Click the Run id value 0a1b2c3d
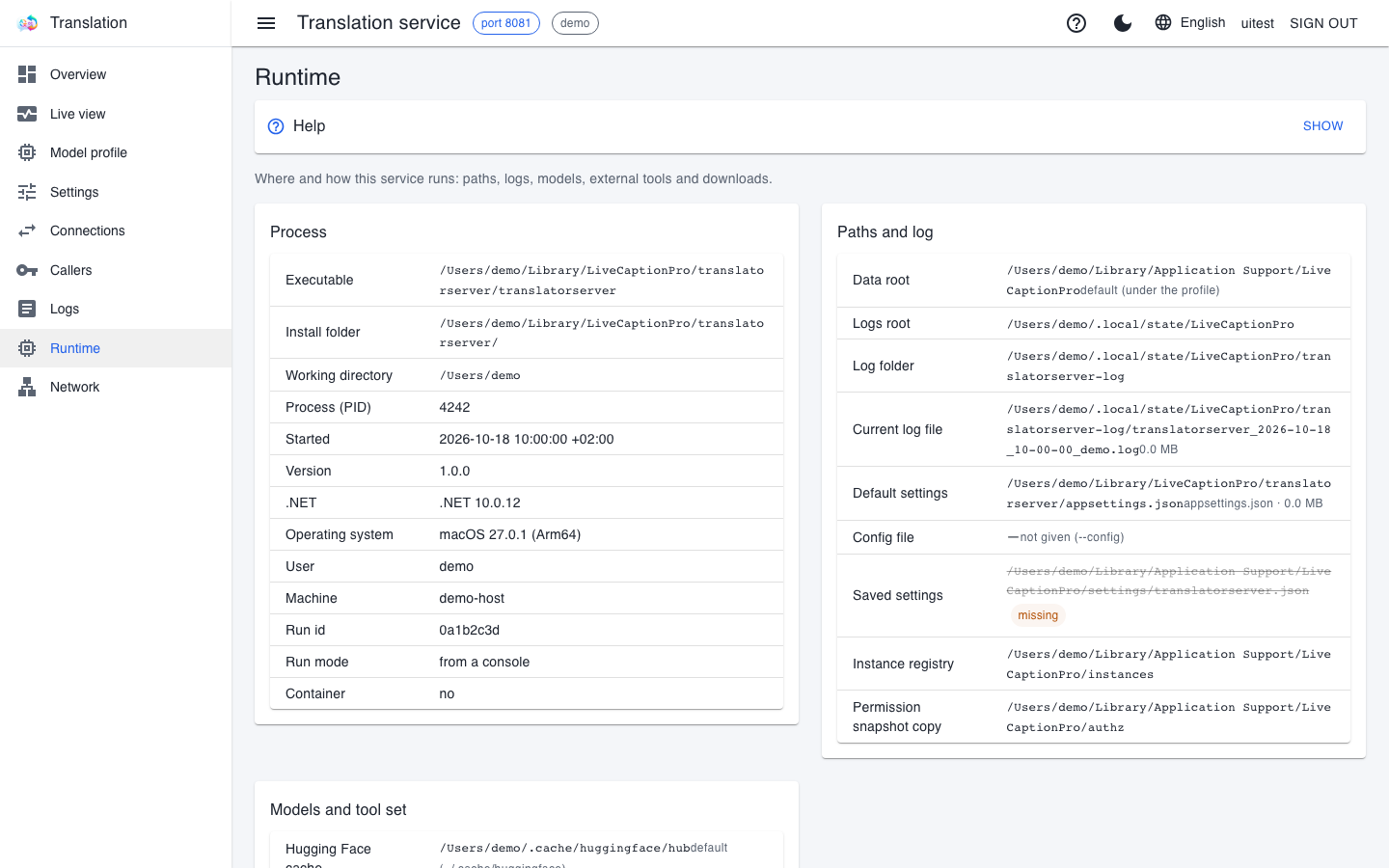The height and width of the screenshot is (868, 1389). pyautogui.click(x=470, y=630)
